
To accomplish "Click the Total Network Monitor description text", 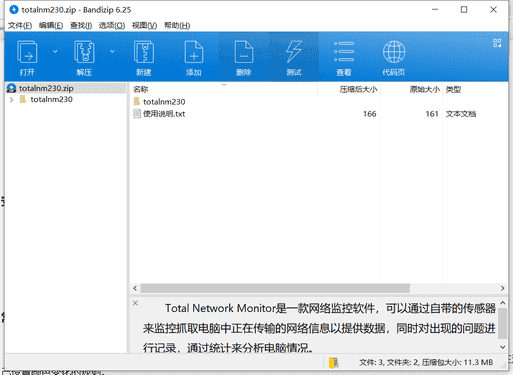I will coord(319,328).
